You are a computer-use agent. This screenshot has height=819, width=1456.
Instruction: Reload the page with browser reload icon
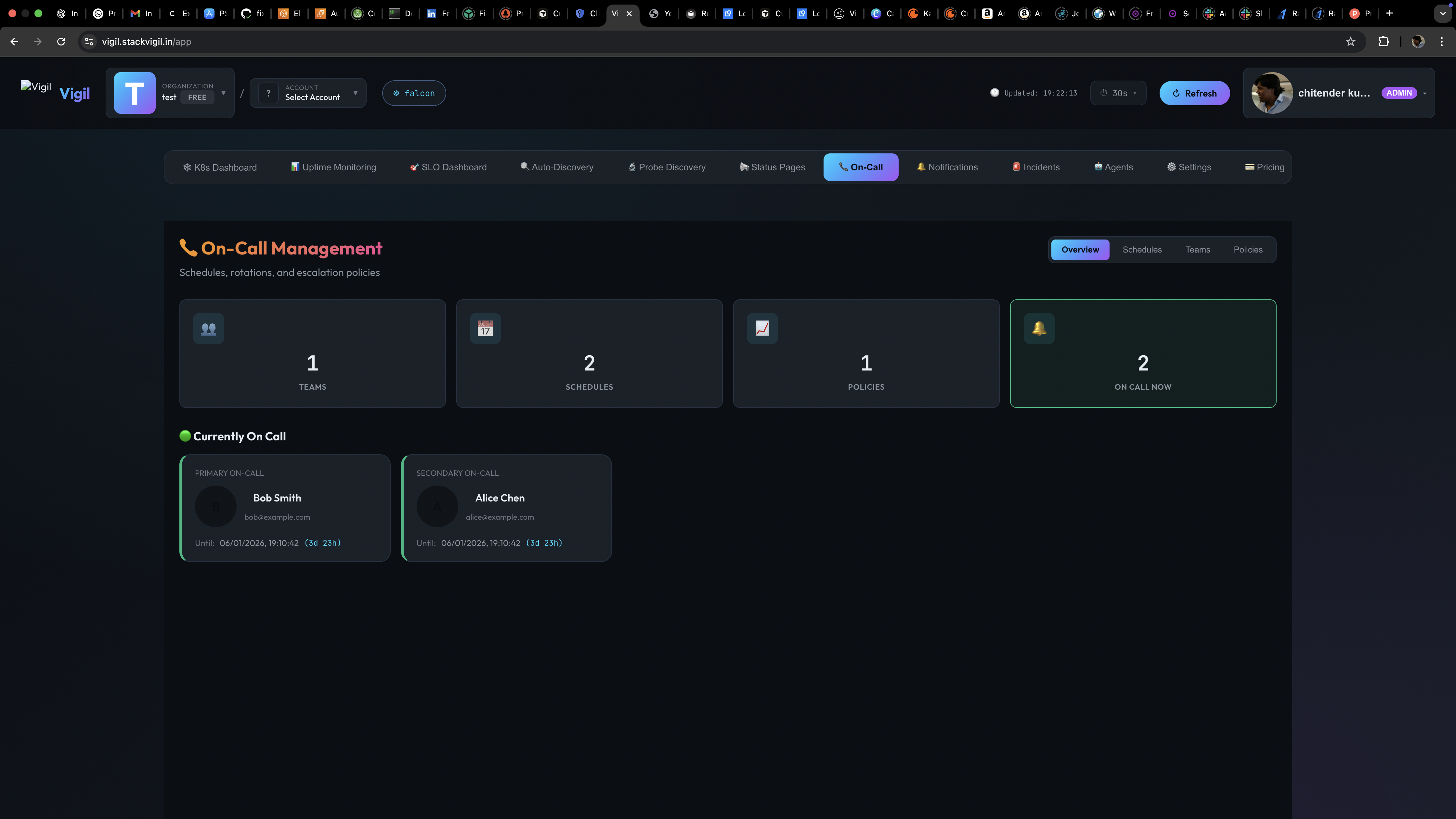point(61,41)
